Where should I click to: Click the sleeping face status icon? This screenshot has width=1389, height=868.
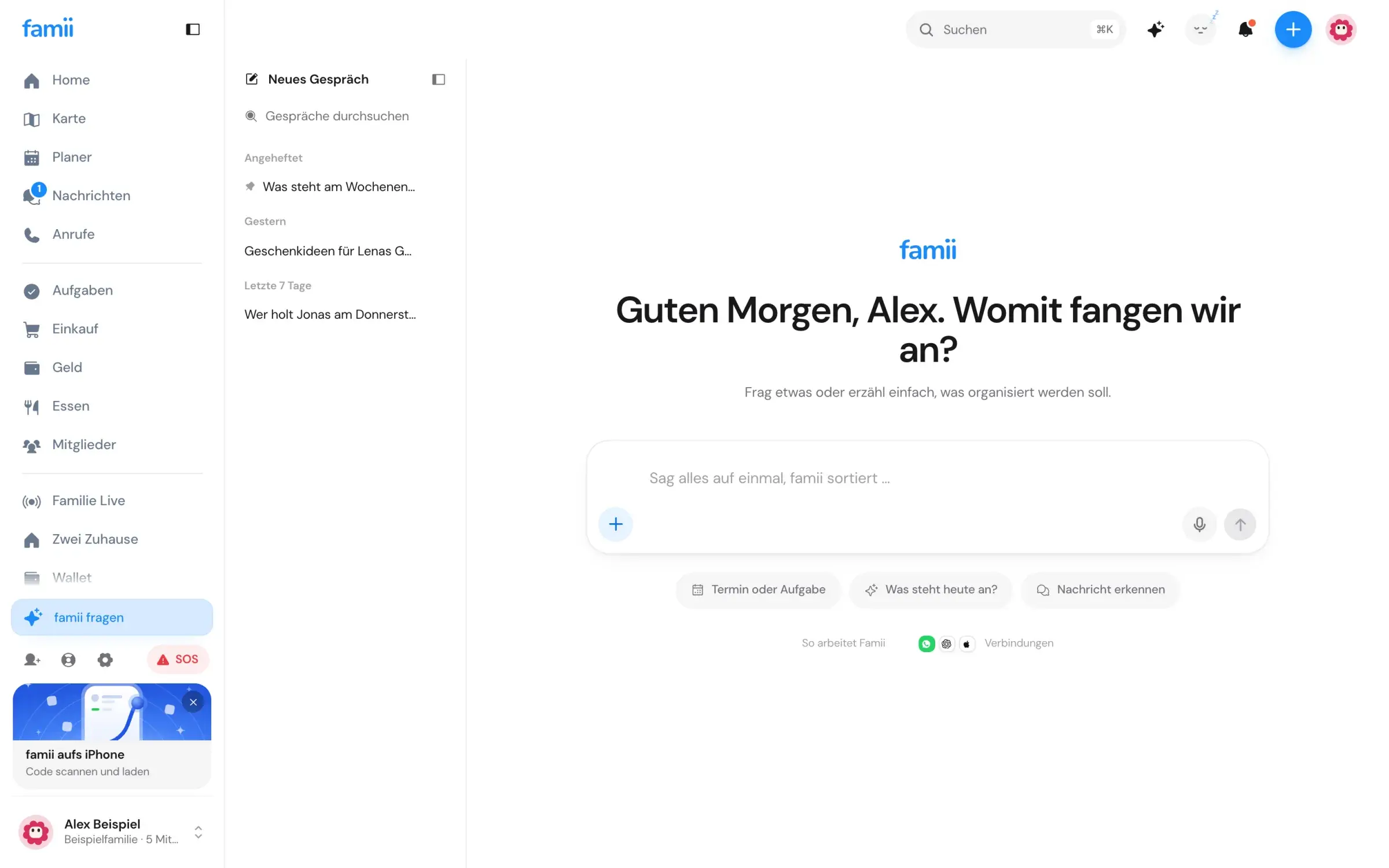pyautogui.click(x=1201, y=29)
